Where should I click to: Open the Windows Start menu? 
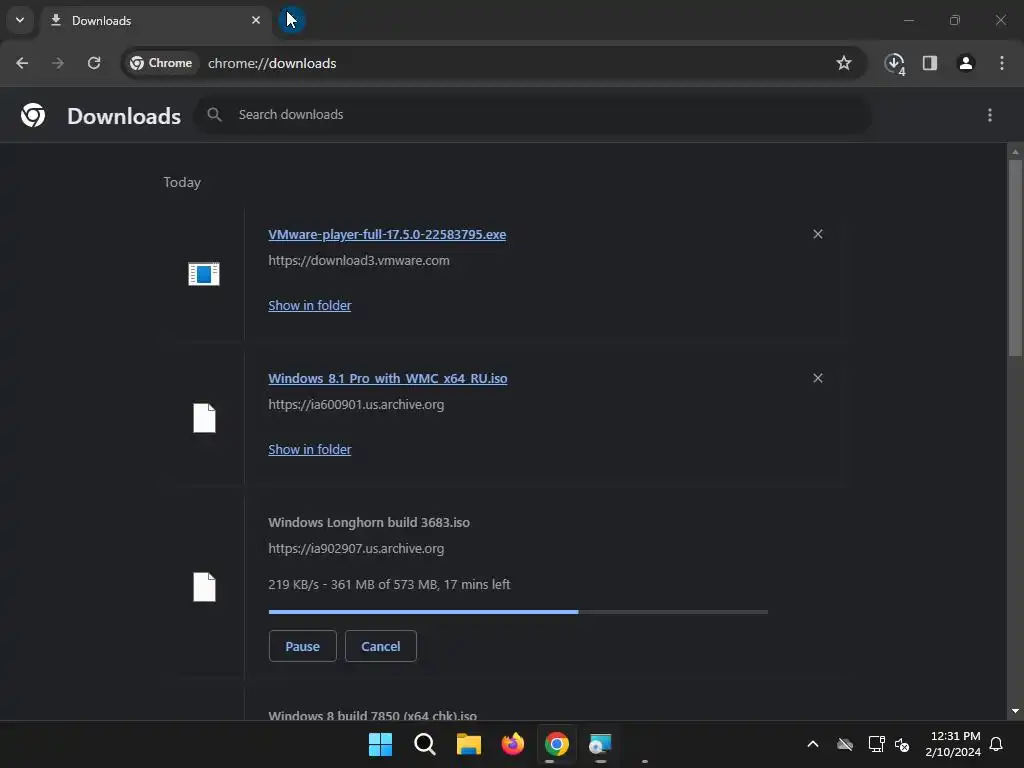(x=381, y=744)
